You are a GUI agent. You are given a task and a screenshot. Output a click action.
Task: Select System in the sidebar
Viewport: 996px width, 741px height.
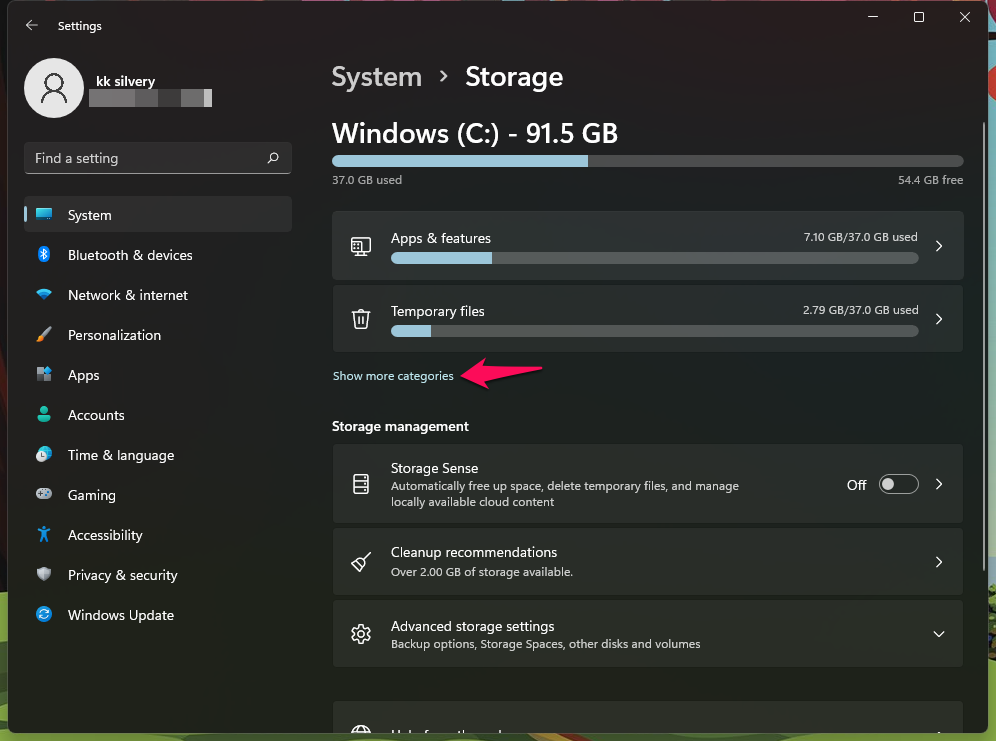pyautogui.click(x=158, y=215)
